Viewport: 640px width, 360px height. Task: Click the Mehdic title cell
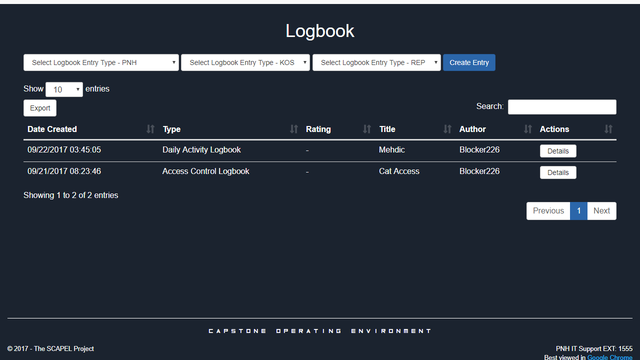pos(392,150)
